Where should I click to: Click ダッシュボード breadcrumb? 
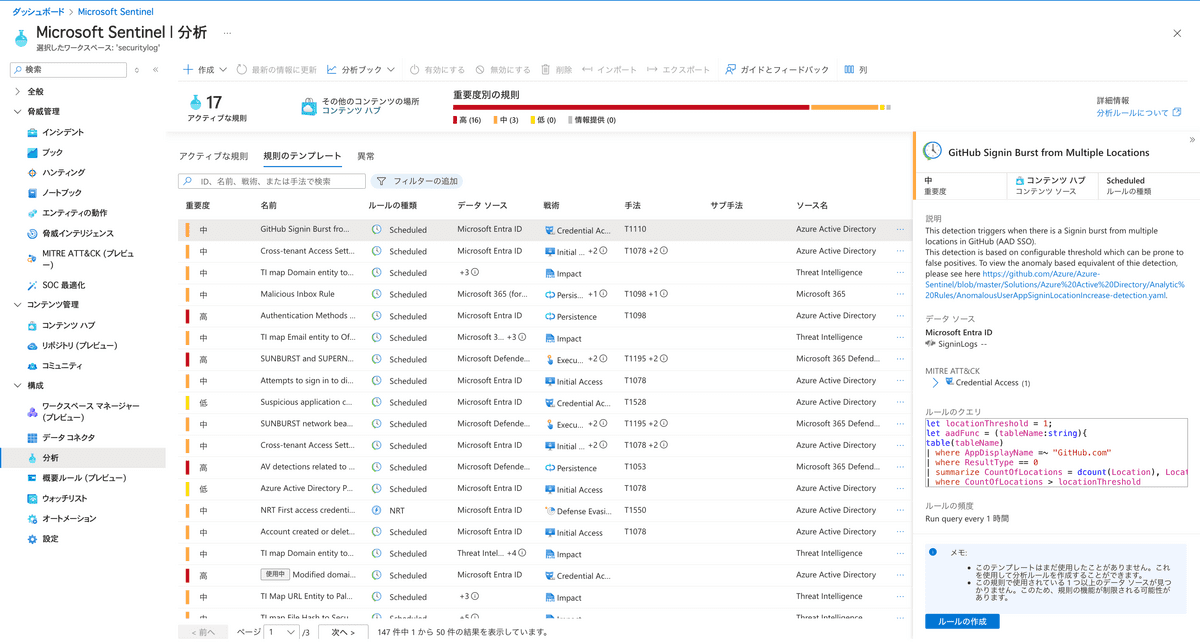pyautogui.click(x=39, y=11)
